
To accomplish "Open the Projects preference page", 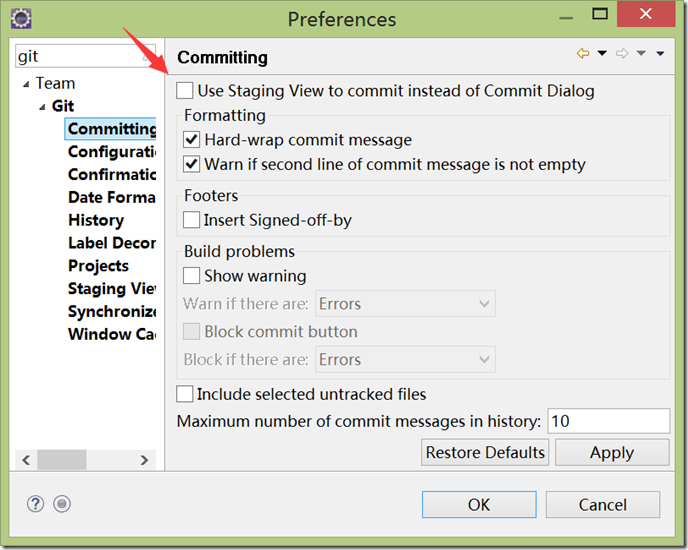I will 98,266.
